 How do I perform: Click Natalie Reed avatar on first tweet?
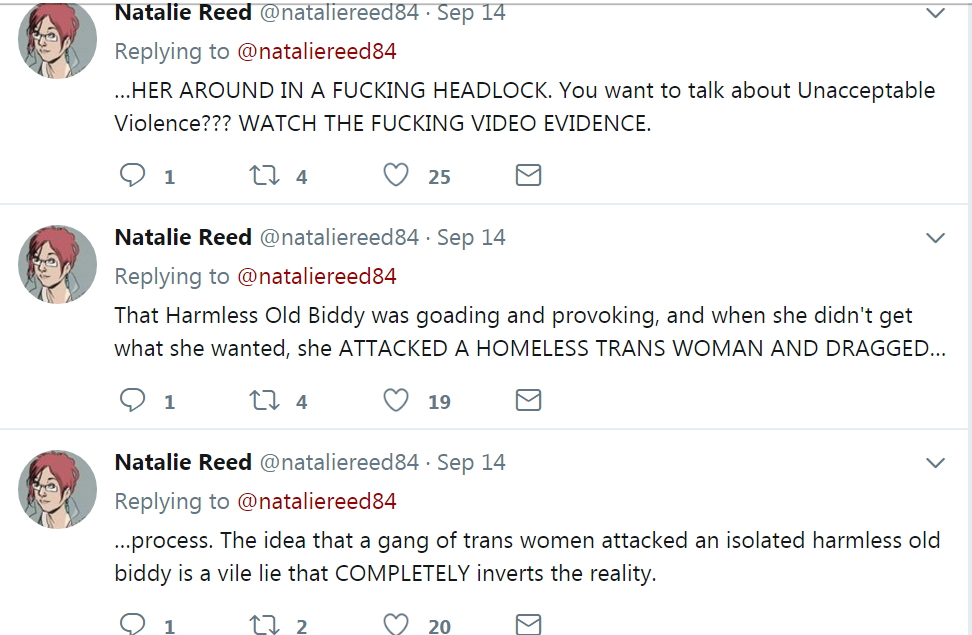[58, 38]
